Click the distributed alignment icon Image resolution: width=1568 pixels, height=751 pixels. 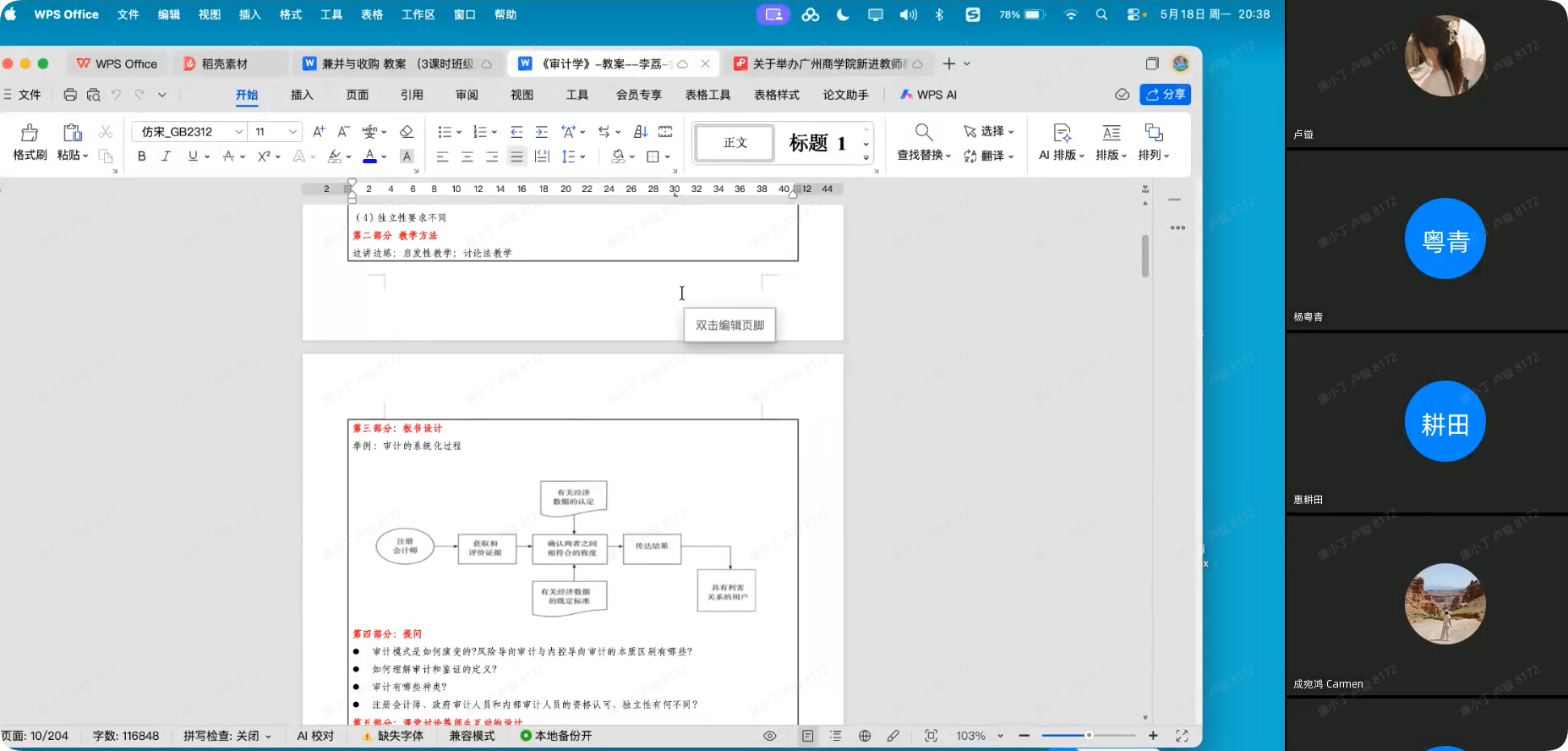point(542,156)
